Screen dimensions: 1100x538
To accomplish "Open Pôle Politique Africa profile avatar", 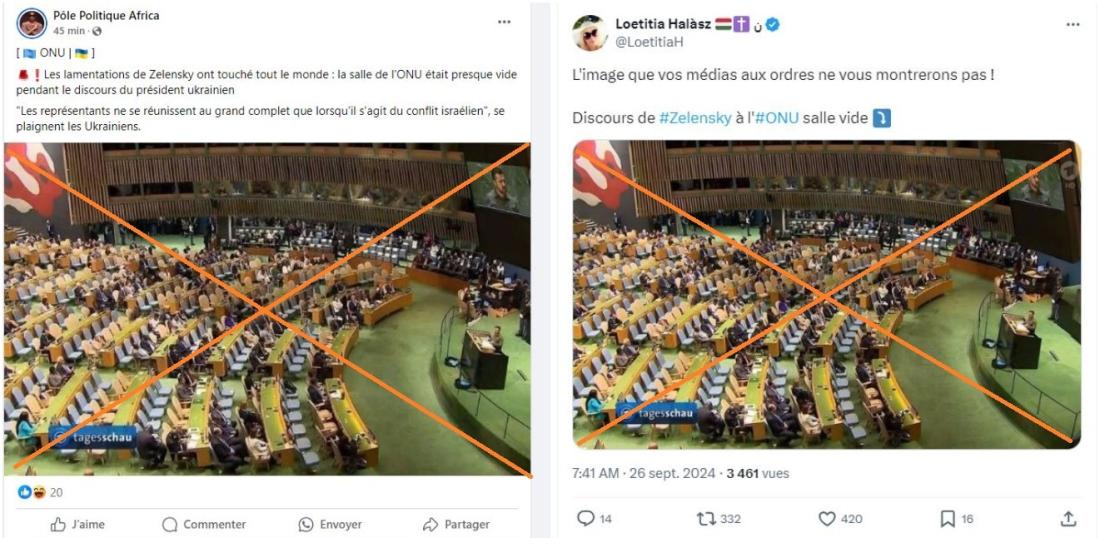I will click(32, 23).
